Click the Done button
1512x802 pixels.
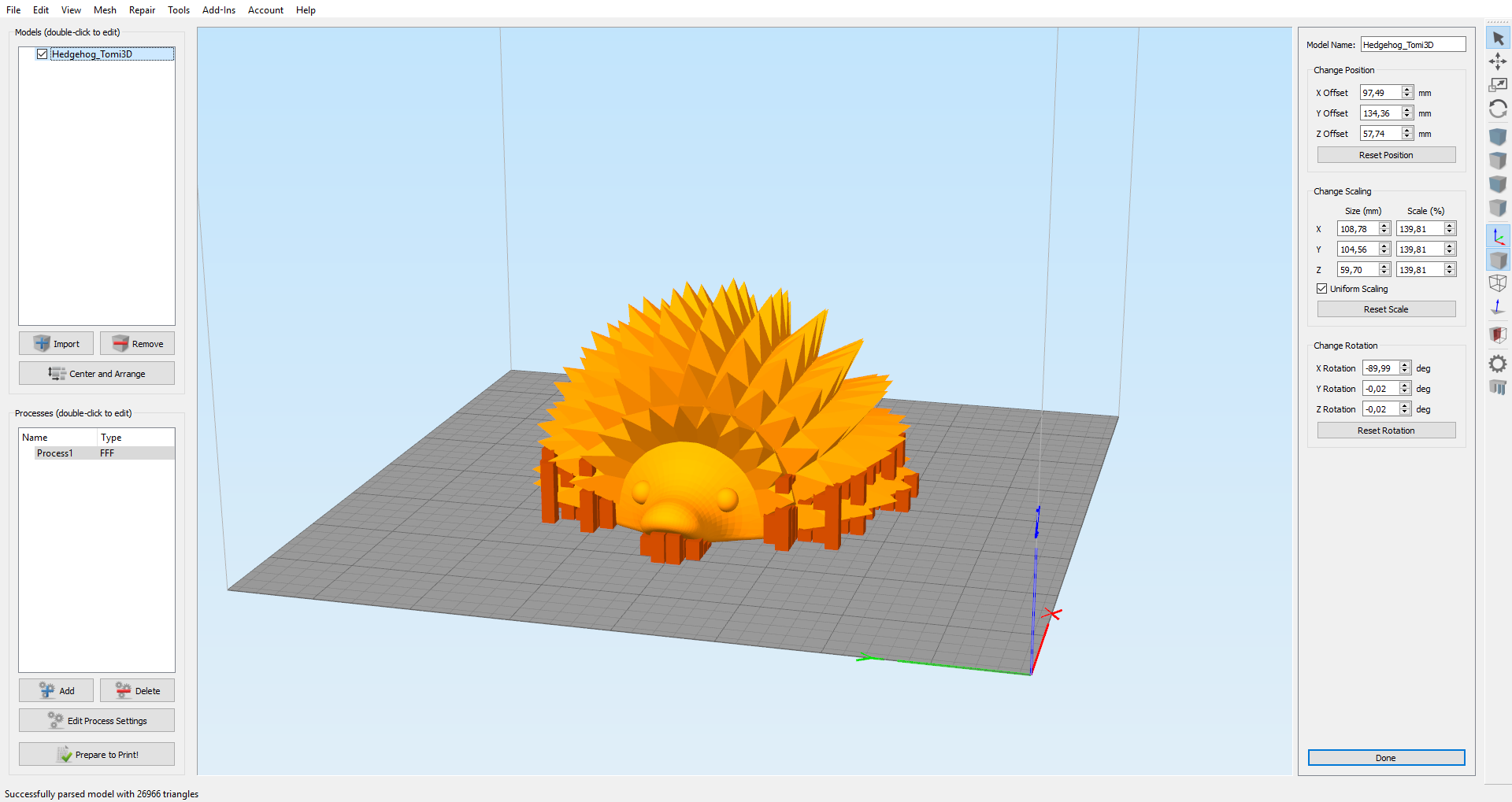click(x=1386, y=758)
